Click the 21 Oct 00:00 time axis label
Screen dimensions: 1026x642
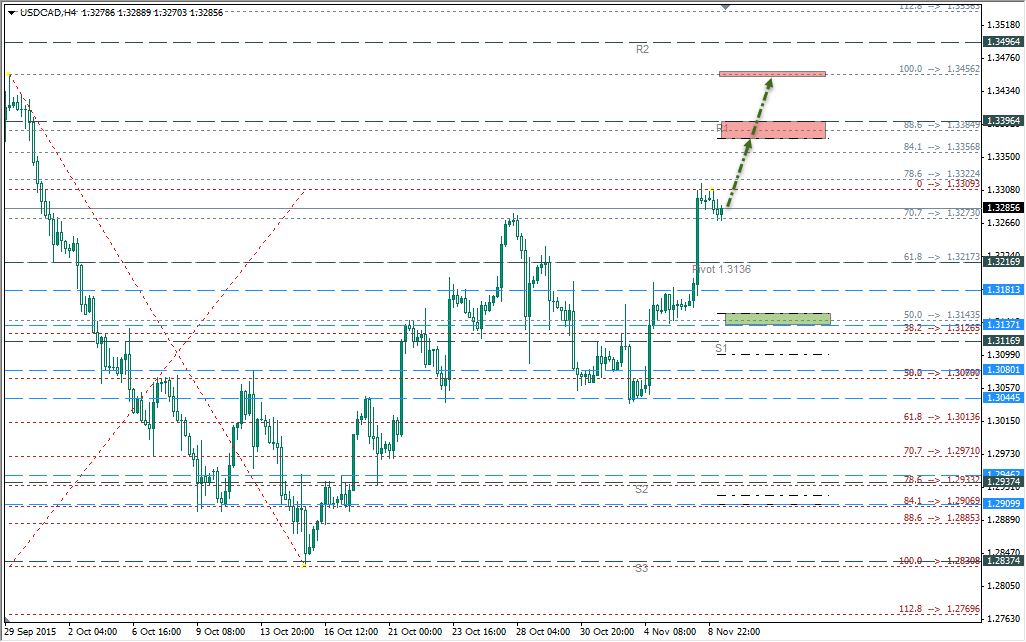click(414, 631)
